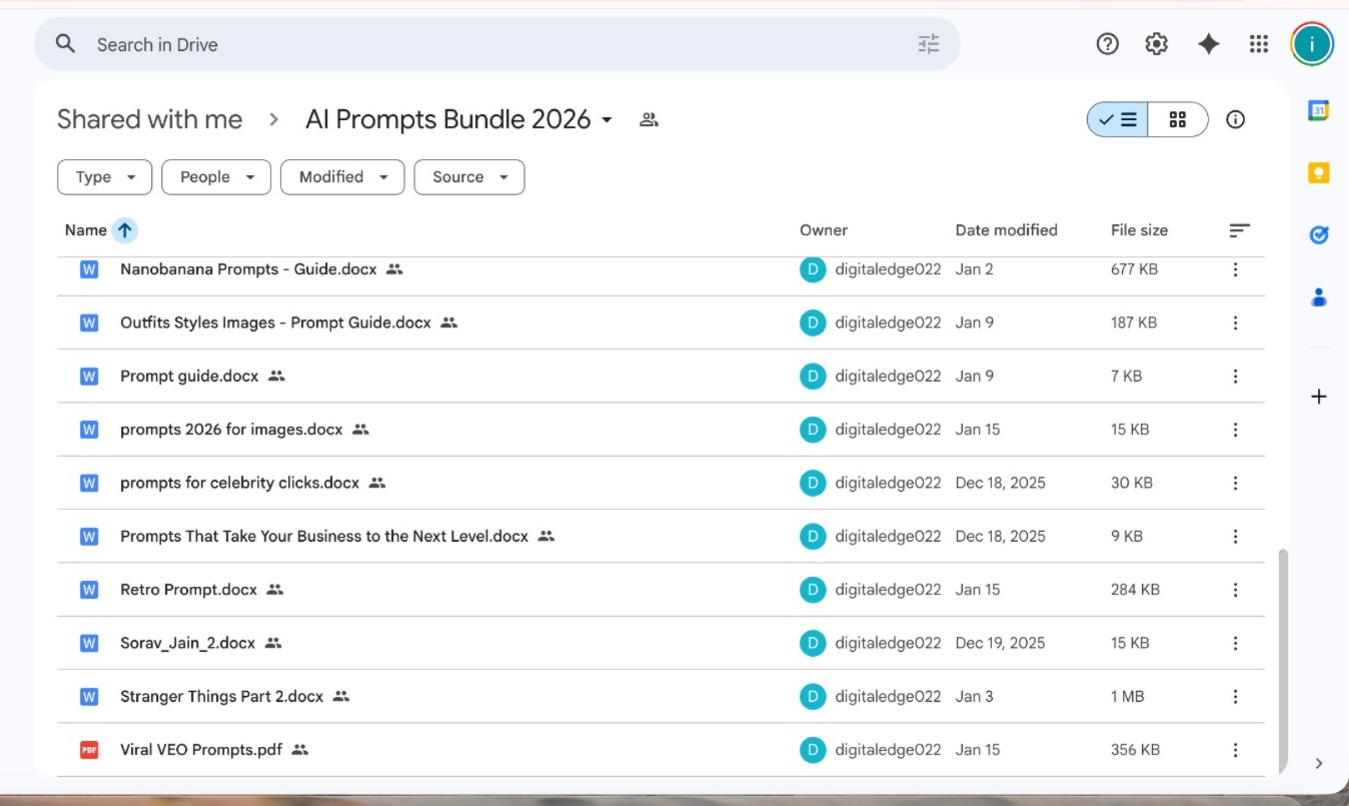The image size is (1349, 806).
Task: Switch to grid layout view
Action: point(1177,120)
